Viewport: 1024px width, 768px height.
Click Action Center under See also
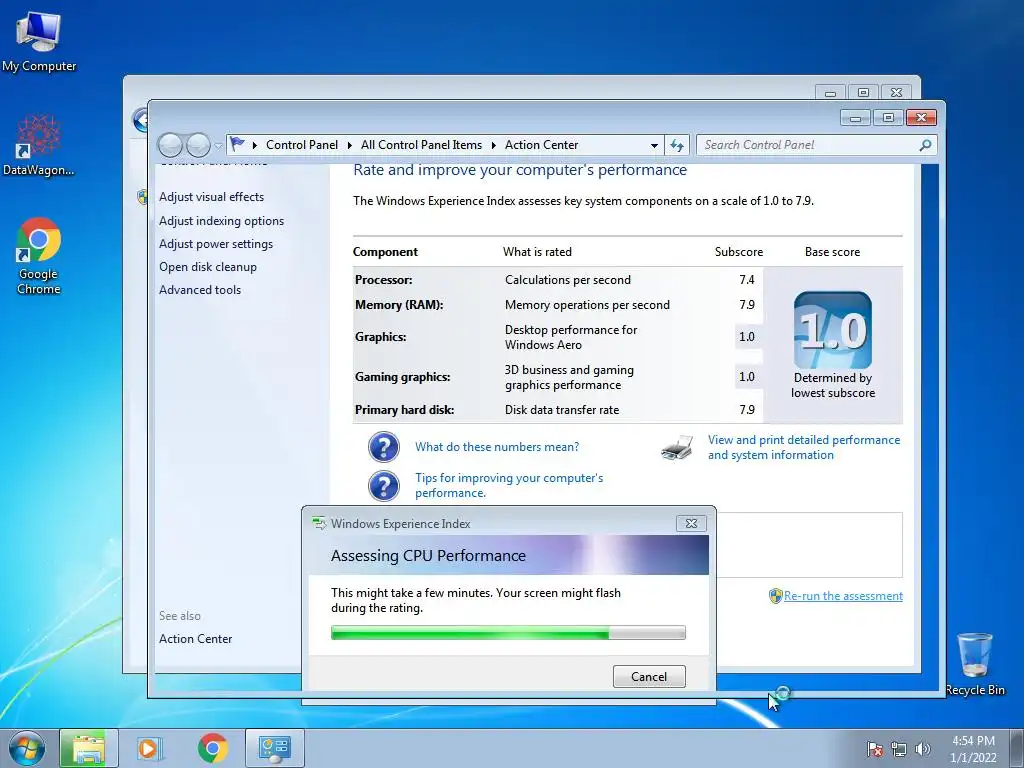click(195, 639)
